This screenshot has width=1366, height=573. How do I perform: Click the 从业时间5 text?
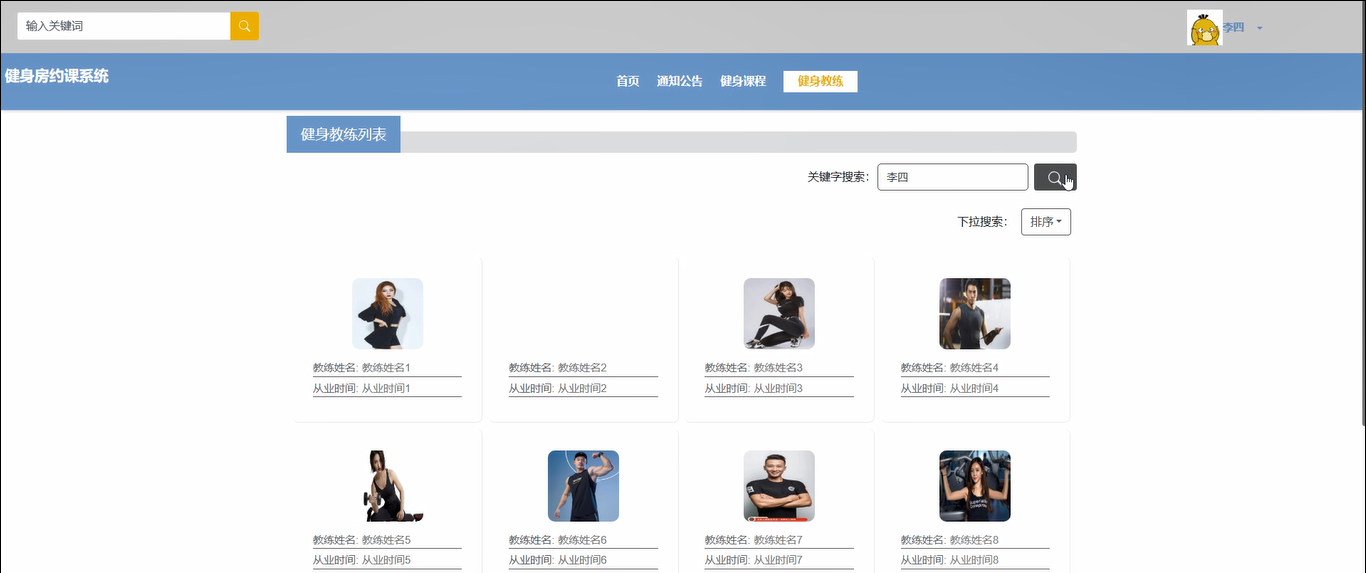point(386,560)
